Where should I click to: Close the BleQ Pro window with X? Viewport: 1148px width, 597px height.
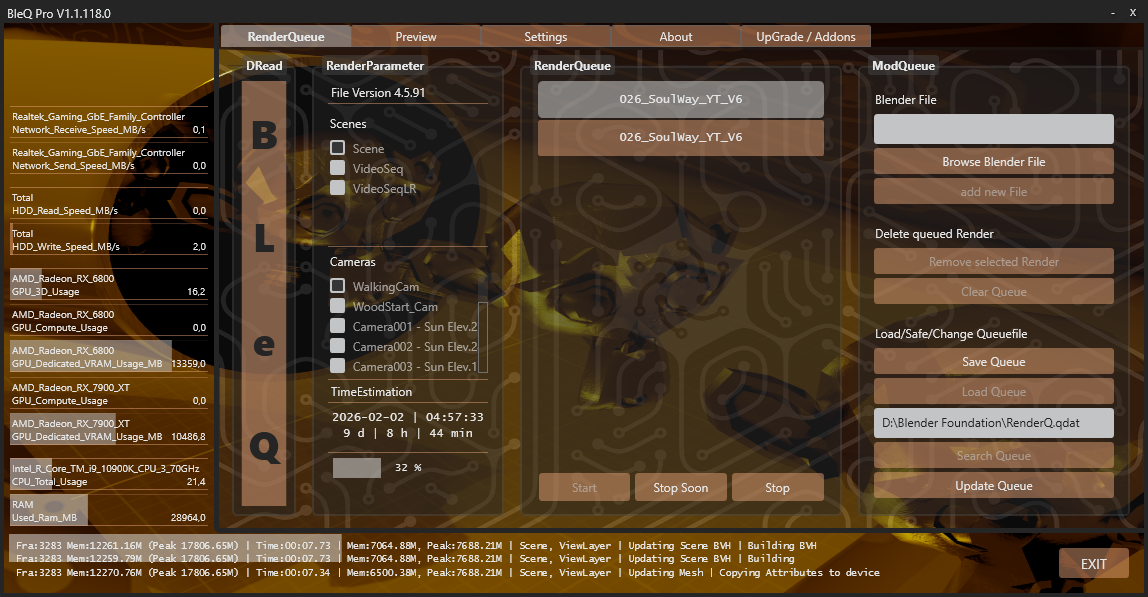(1133, 13)
